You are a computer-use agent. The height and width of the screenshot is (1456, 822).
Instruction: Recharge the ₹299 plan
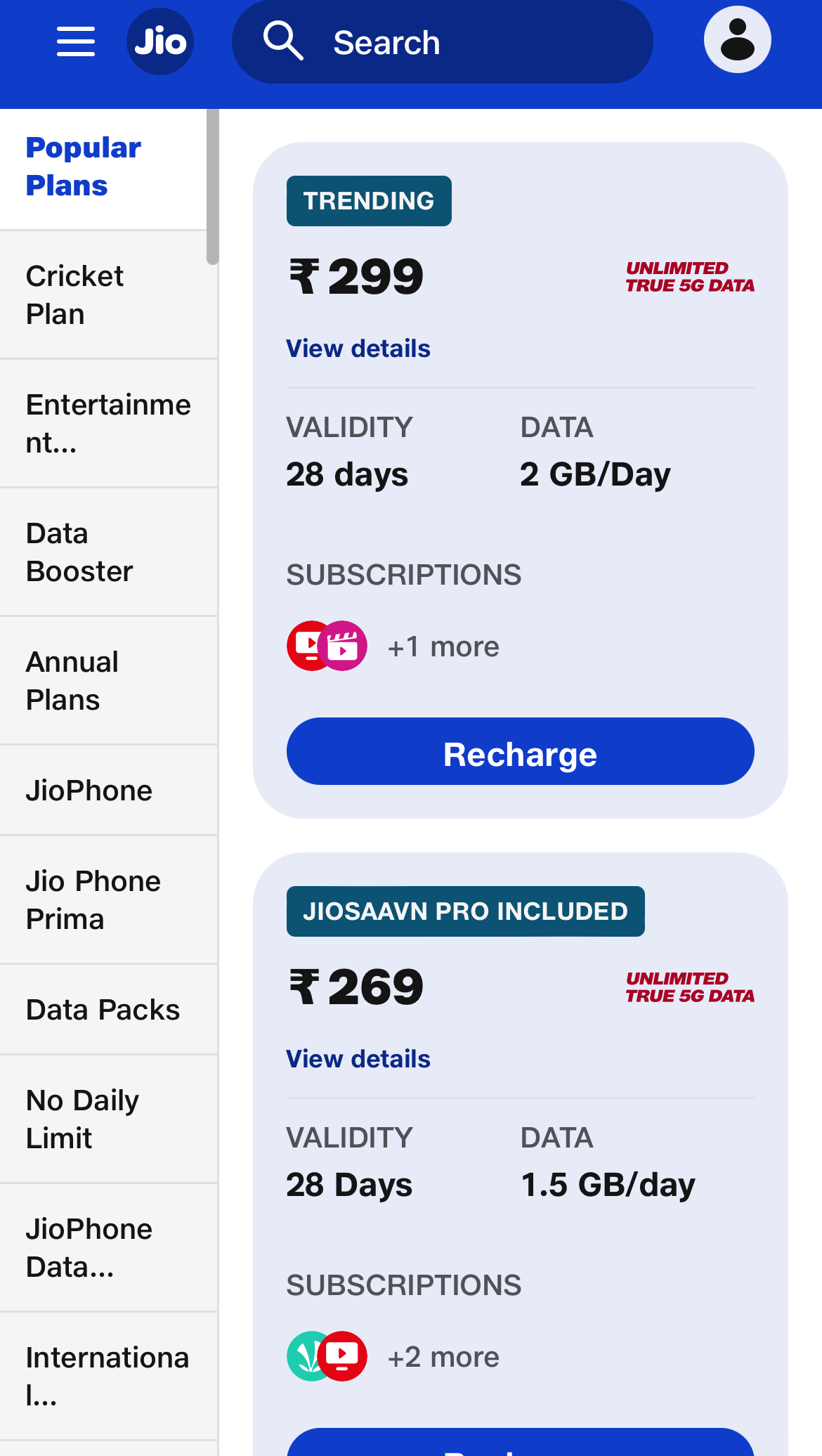521,751
